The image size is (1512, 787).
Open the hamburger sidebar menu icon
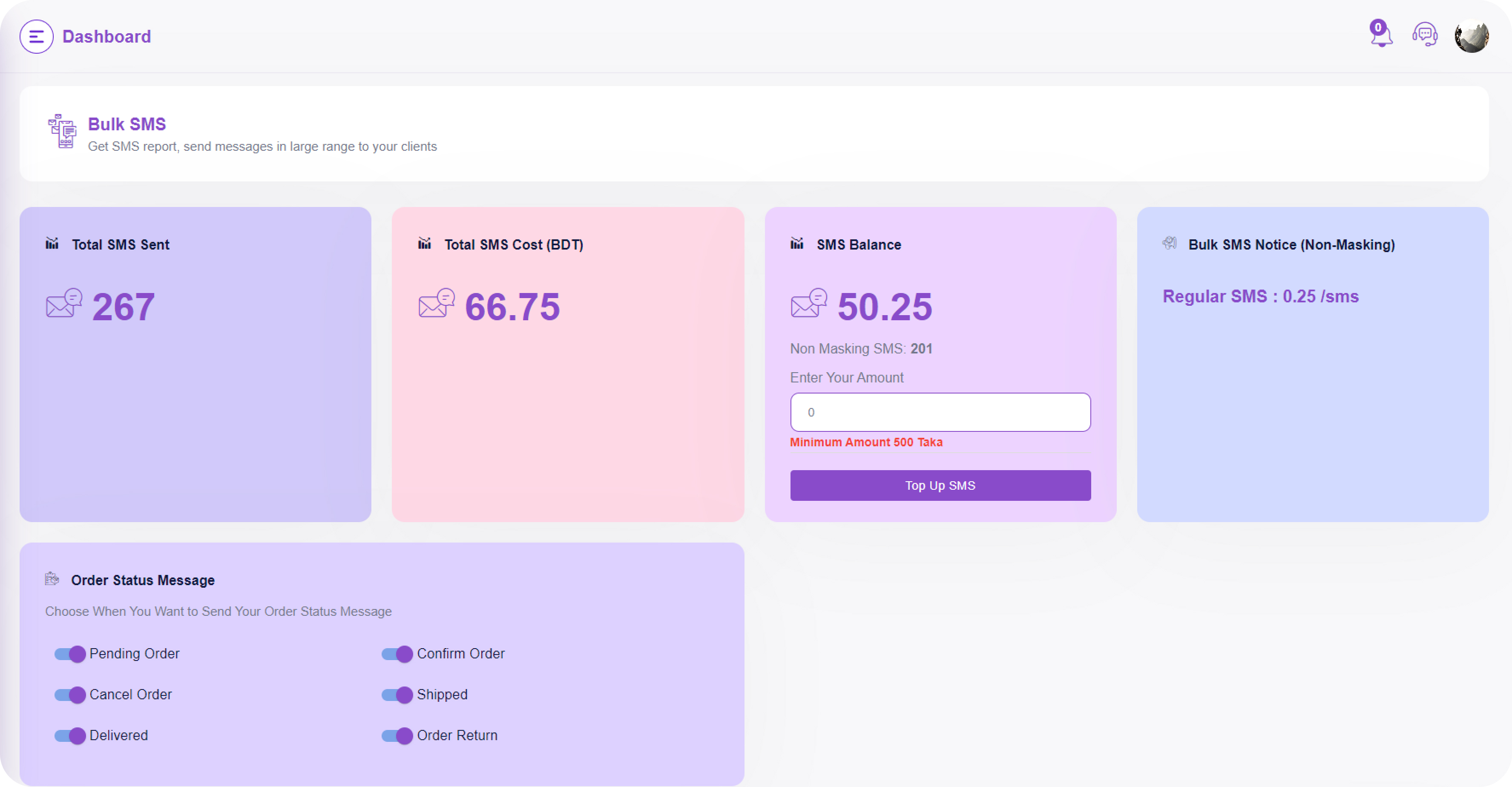coord(36,37)
